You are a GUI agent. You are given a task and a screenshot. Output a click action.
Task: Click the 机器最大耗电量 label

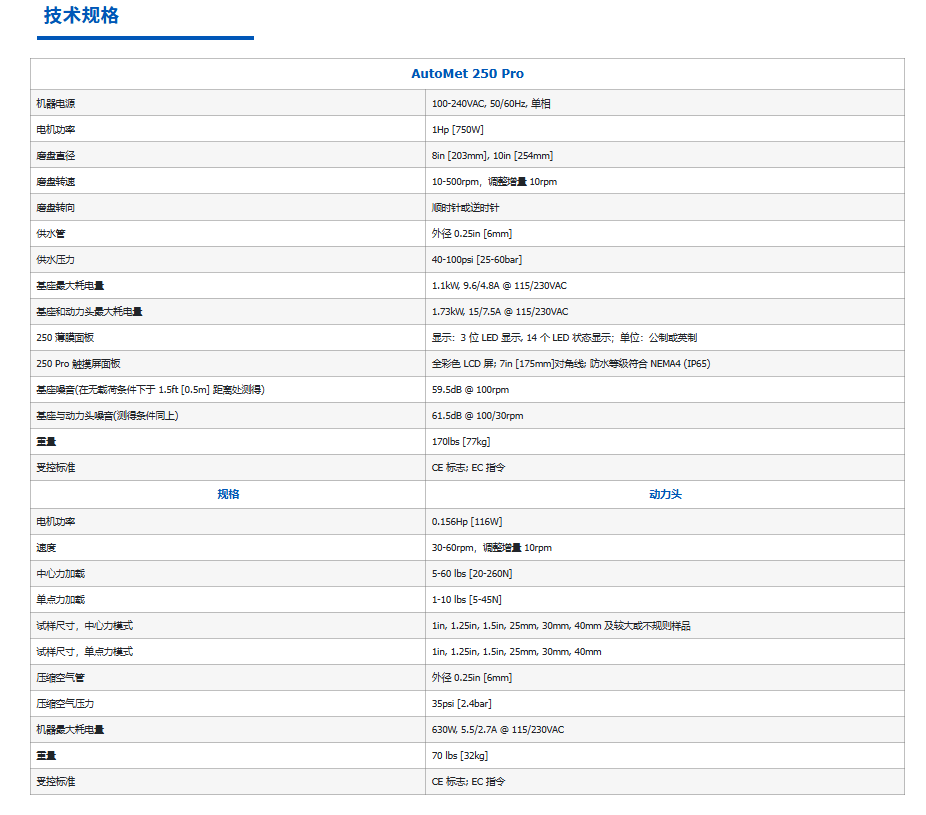coord(70,729)
